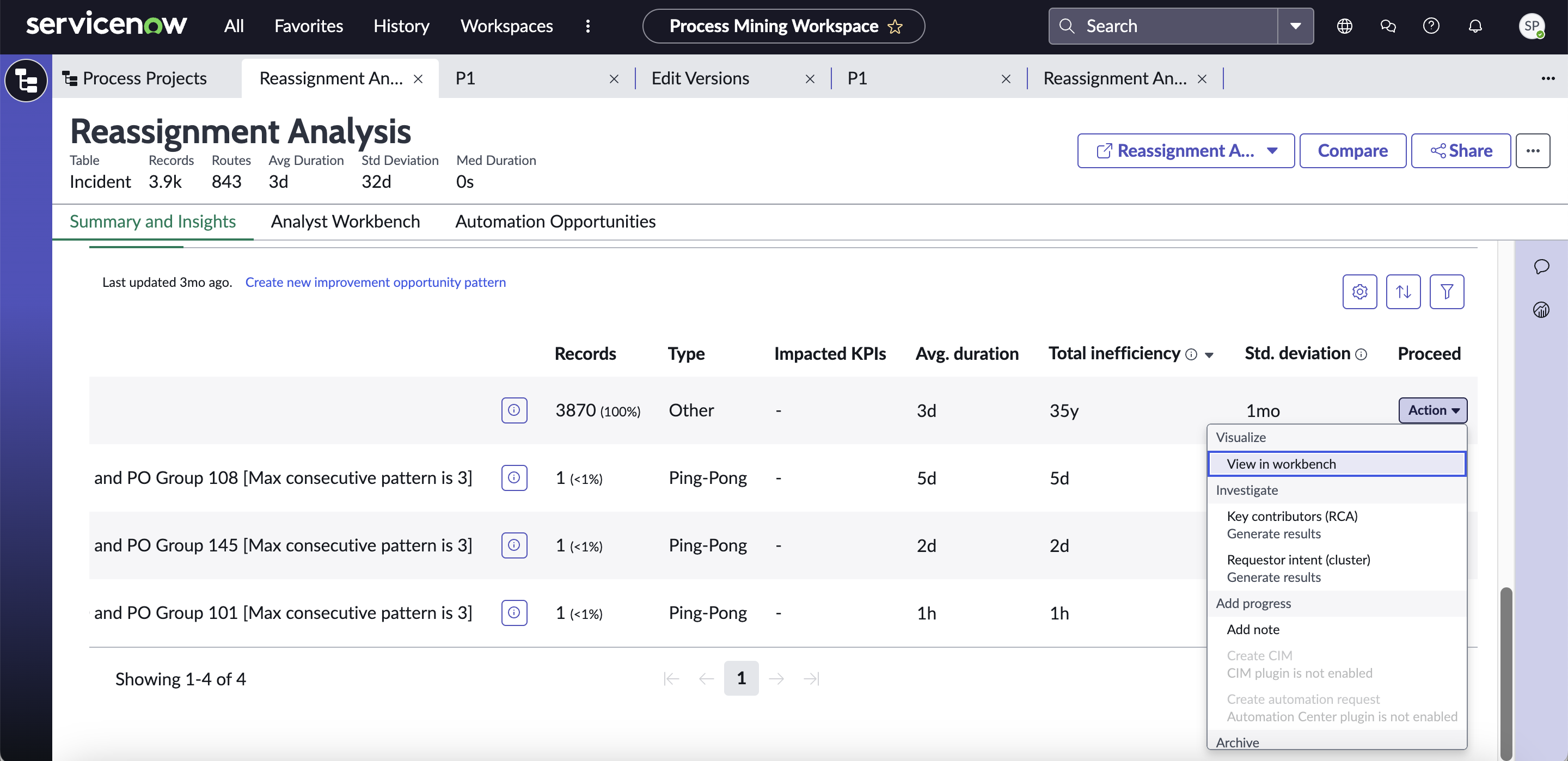1568x761 pixels.
Task: Close the Edit Versions tab
Action: (x=810, y=78)
